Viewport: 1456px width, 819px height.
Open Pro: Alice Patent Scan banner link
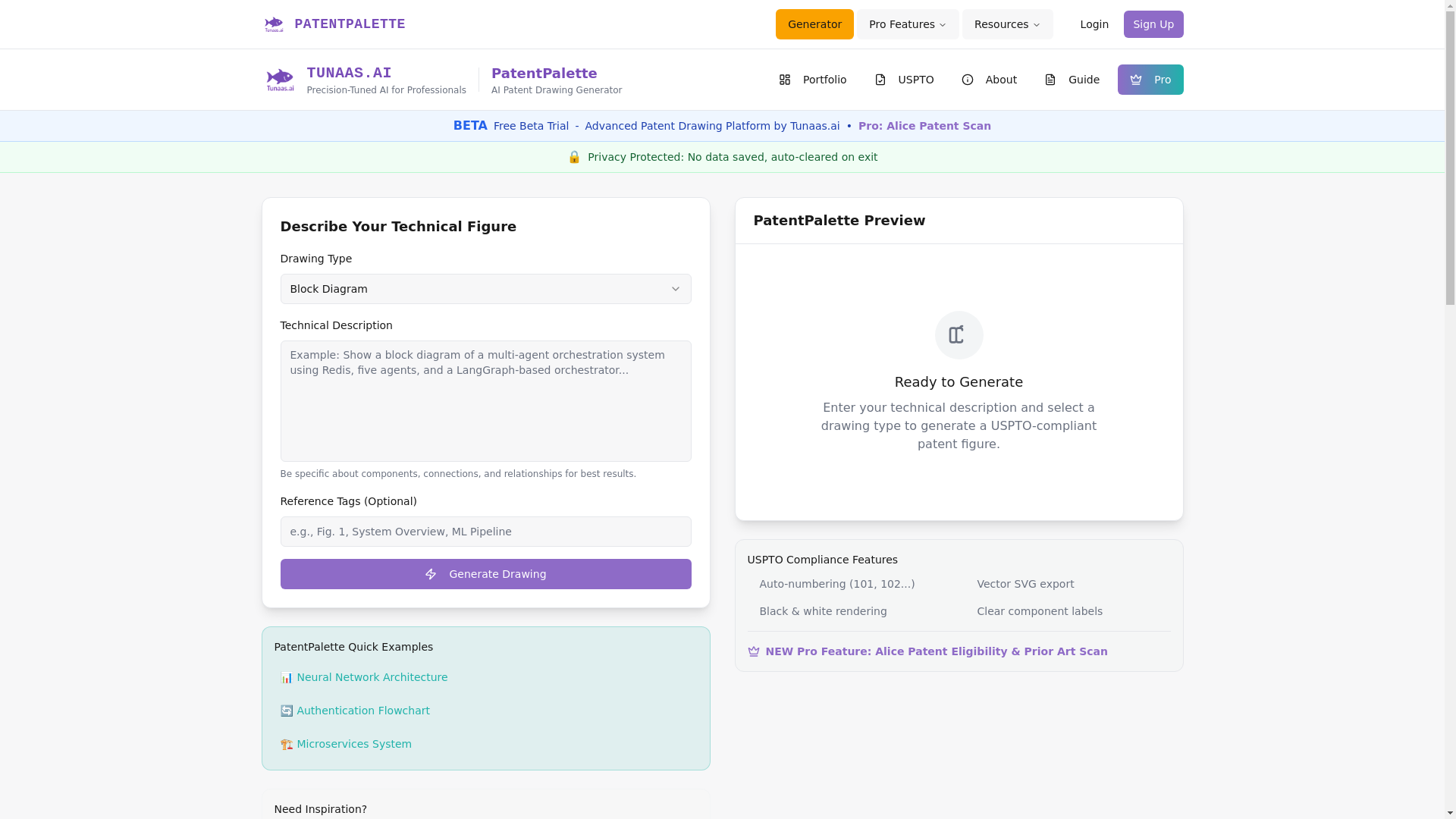pyautogui.click(x=924, y=126)
